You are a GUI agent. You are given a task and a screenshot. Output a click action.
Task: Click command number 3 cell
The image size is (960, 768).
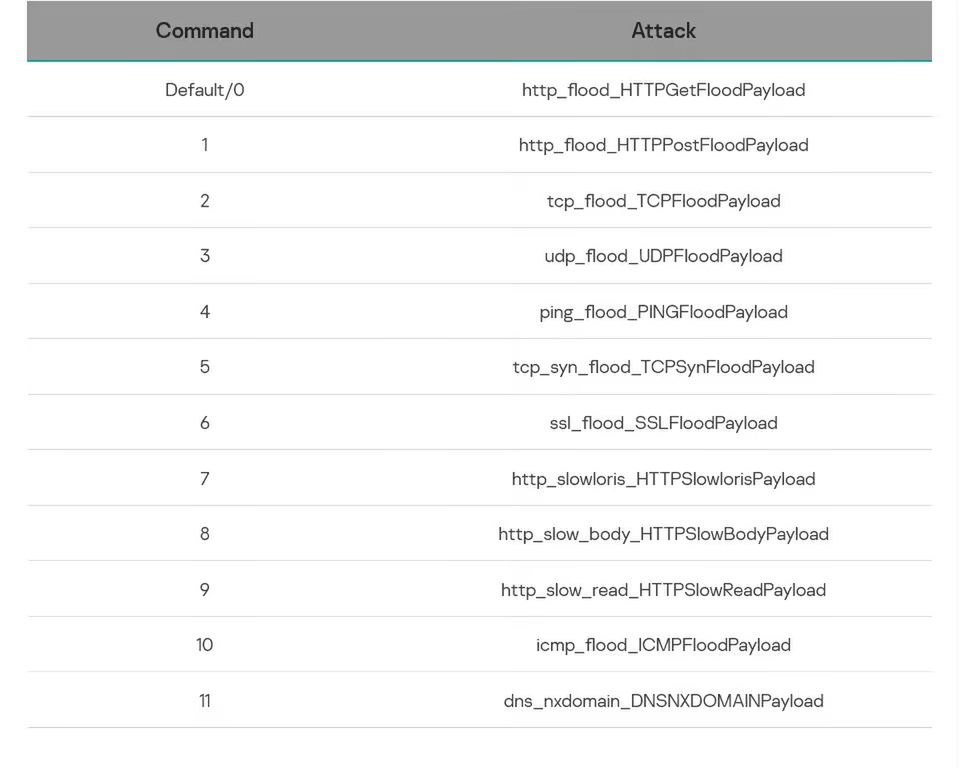coord(205,256)
